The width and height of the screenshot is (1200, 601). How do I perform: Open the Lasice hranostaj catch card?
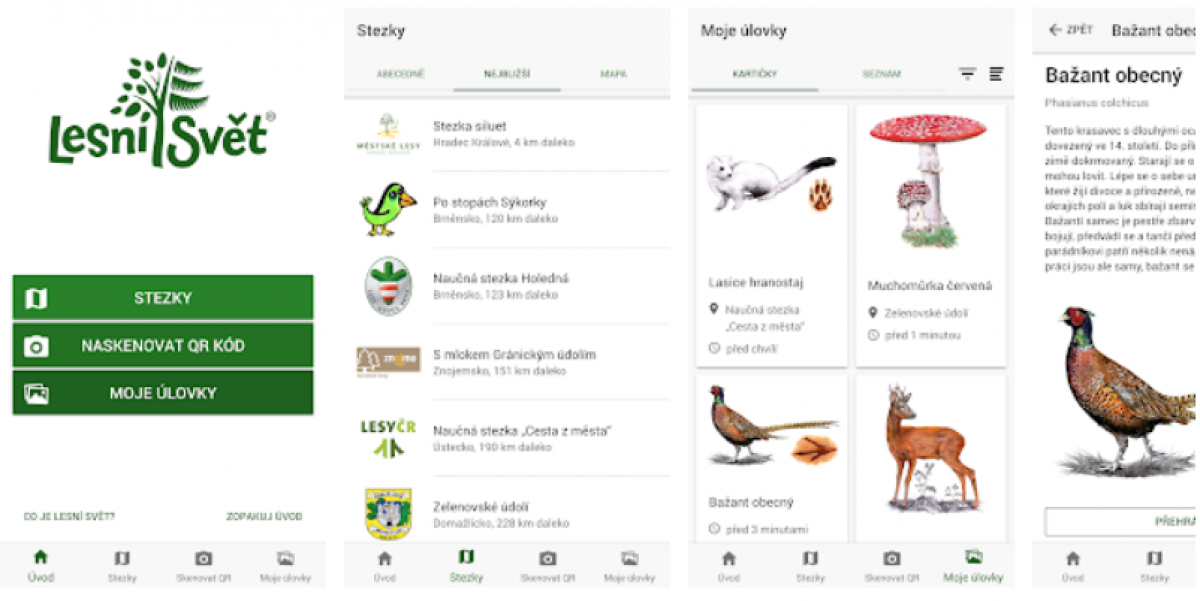click(771, 236)
